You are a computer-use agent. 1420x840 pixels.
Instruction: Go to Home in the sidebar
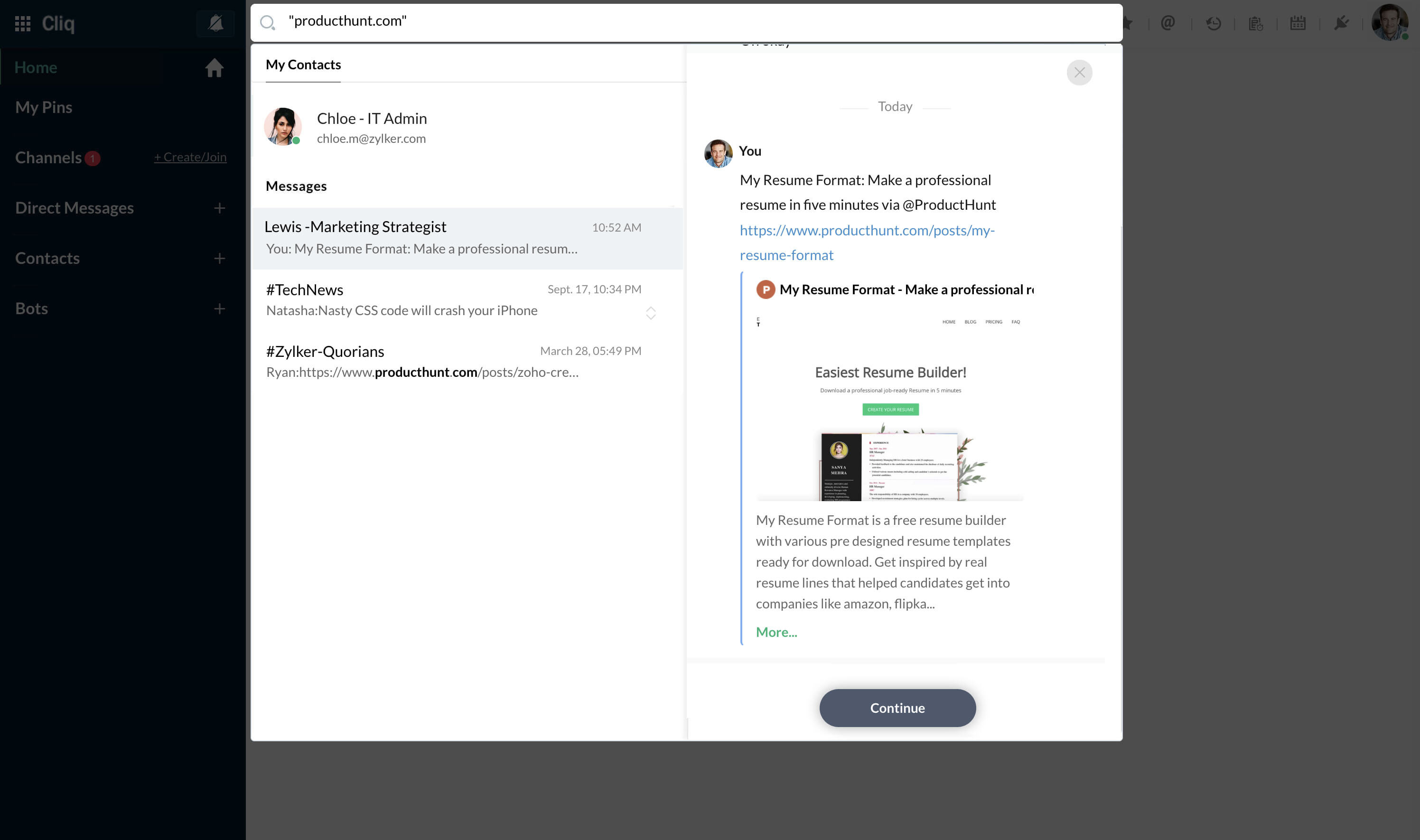point(36,67)
